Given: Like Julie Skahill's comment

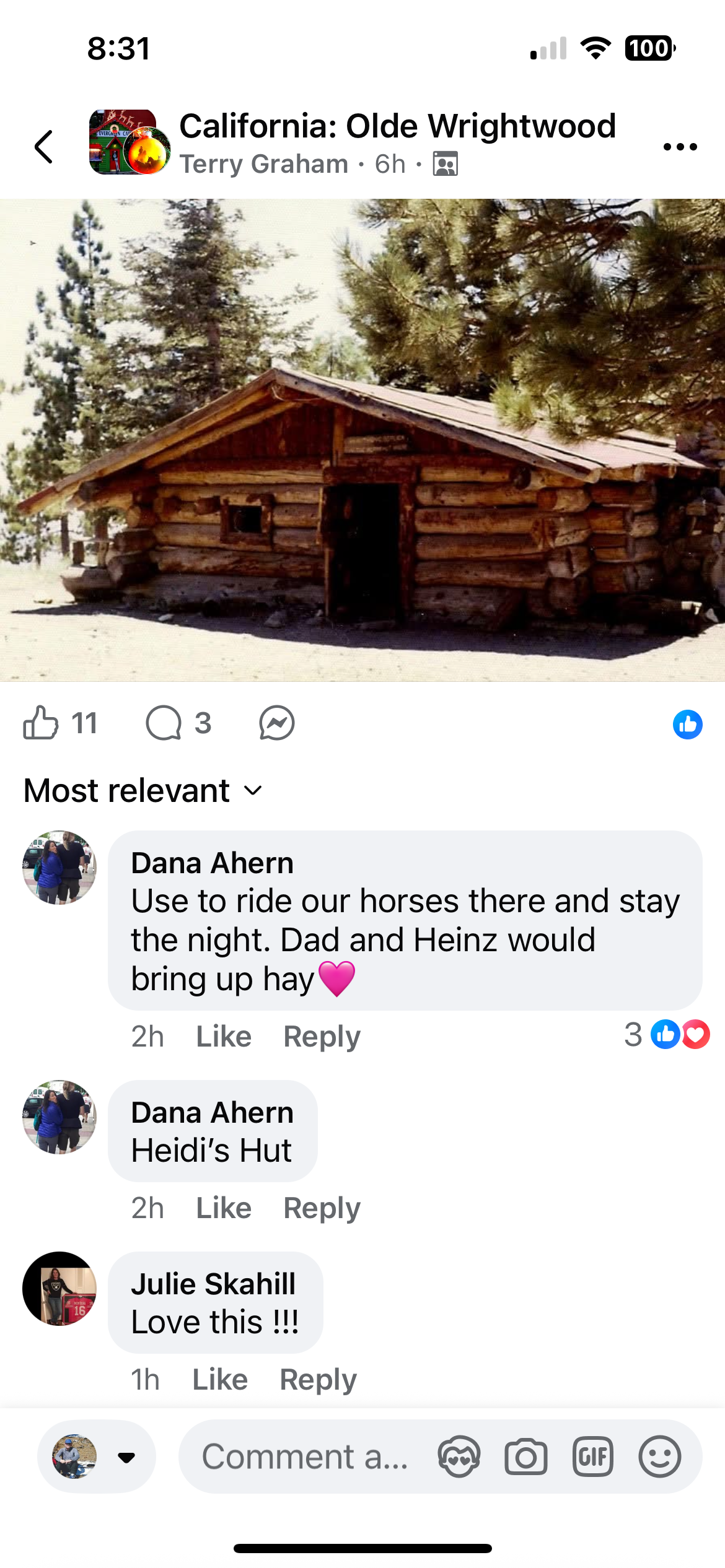Looking at the screenshot, I should point(220,1379).
